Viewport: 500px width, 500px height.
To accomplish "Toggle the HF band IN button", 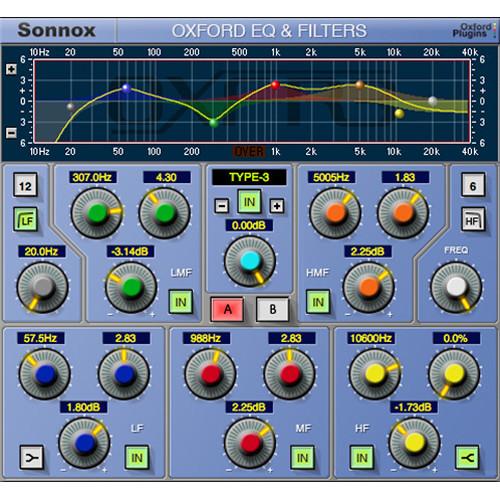I will (362, 457).
